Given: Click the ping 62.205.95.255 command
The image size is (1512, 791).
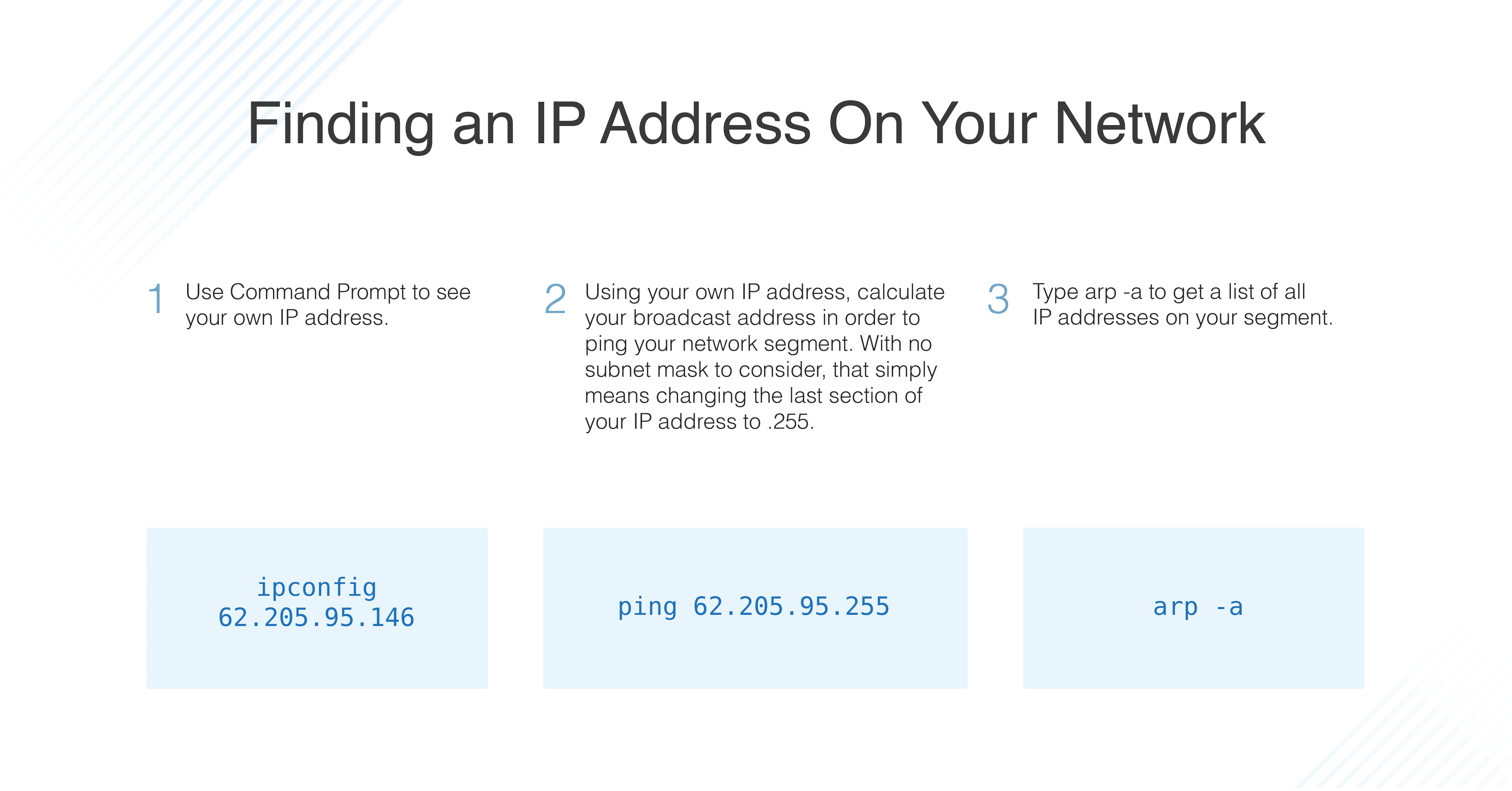Looking at the screenshot, I should click(754, 607).
